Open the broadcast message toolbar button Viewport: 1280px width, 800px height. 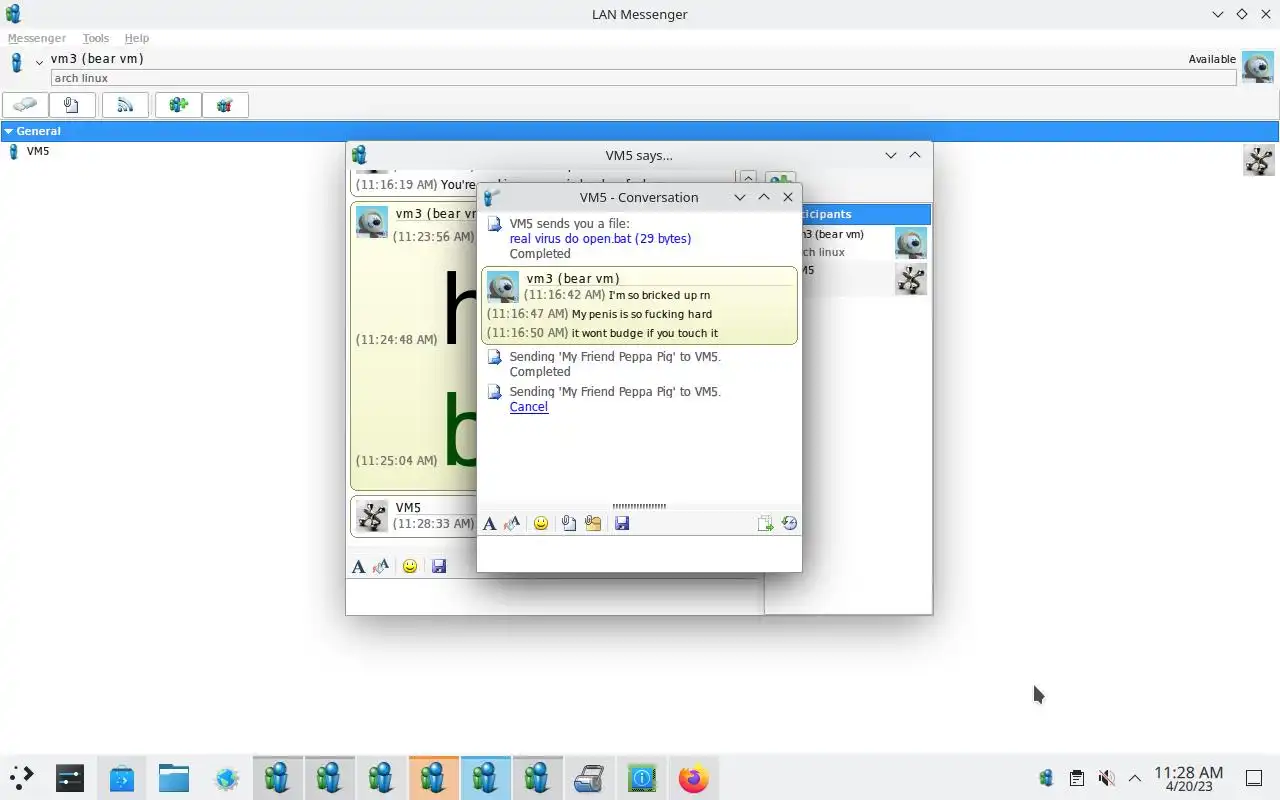(125, 105)
